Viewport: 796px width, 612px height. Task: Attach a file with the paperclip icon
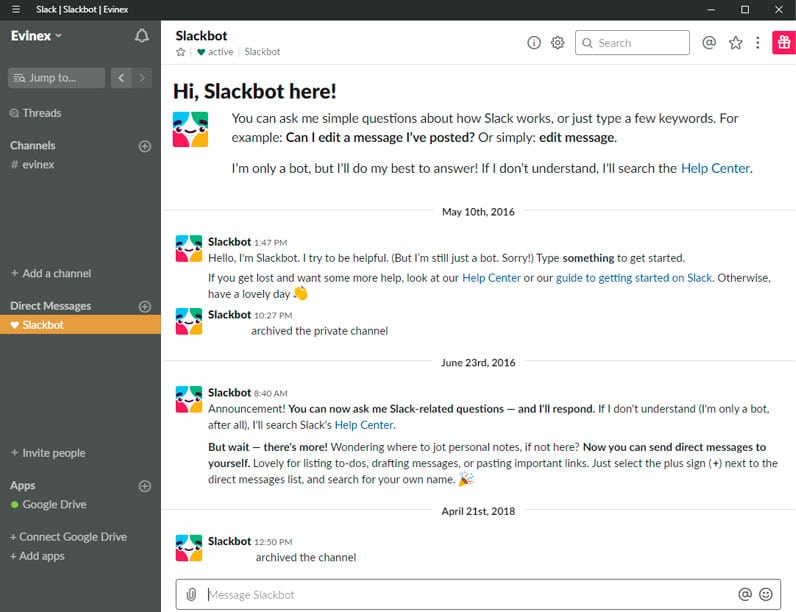pyautogui.click(x=191, y=594)
